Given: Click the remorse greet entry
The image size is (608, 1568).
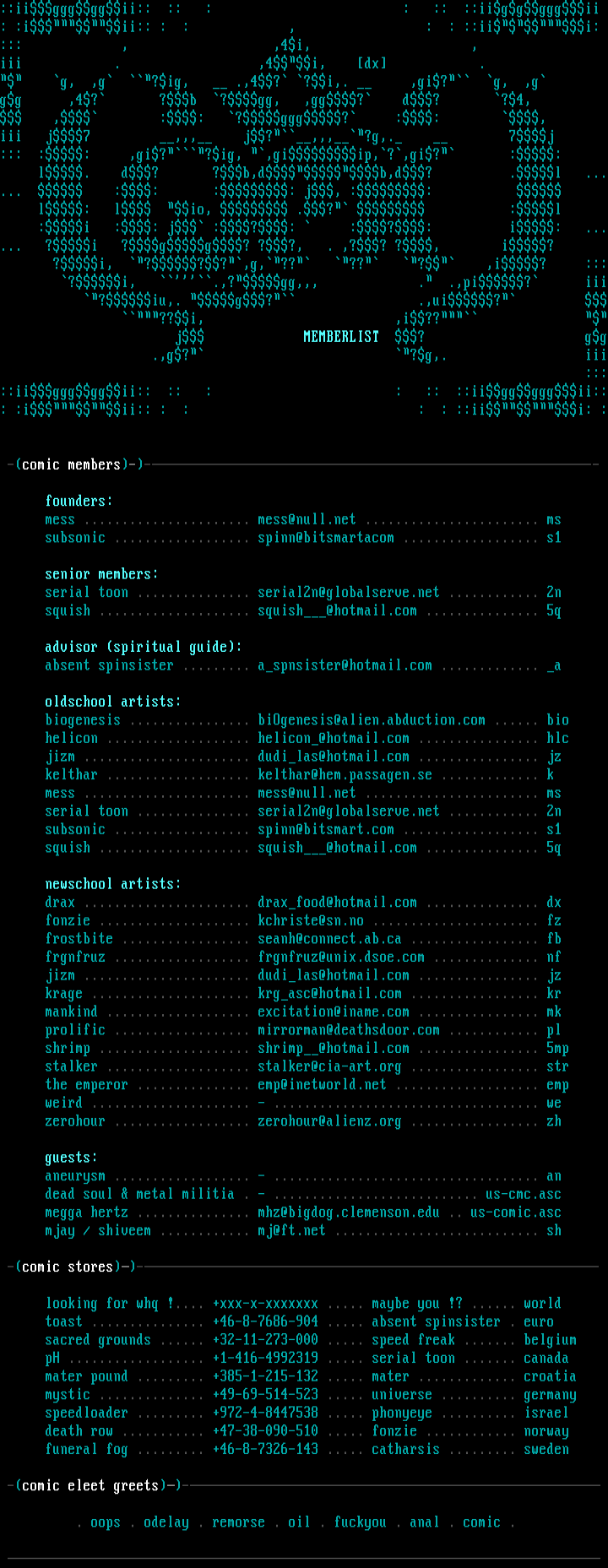Looking at the screenshot, I should click(238, 1522).
